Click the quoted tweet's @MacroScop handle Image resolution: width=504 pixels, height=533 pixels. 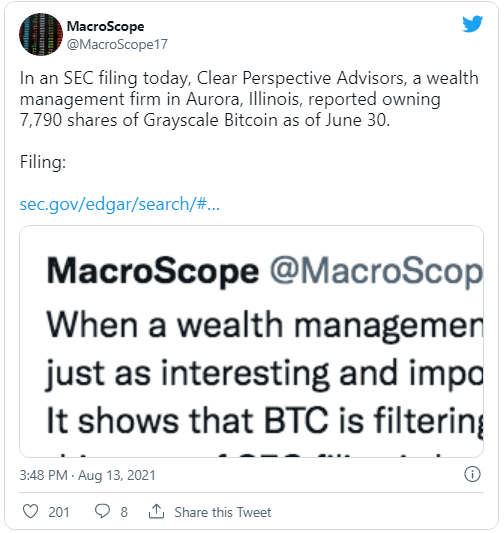coord(376,272)
